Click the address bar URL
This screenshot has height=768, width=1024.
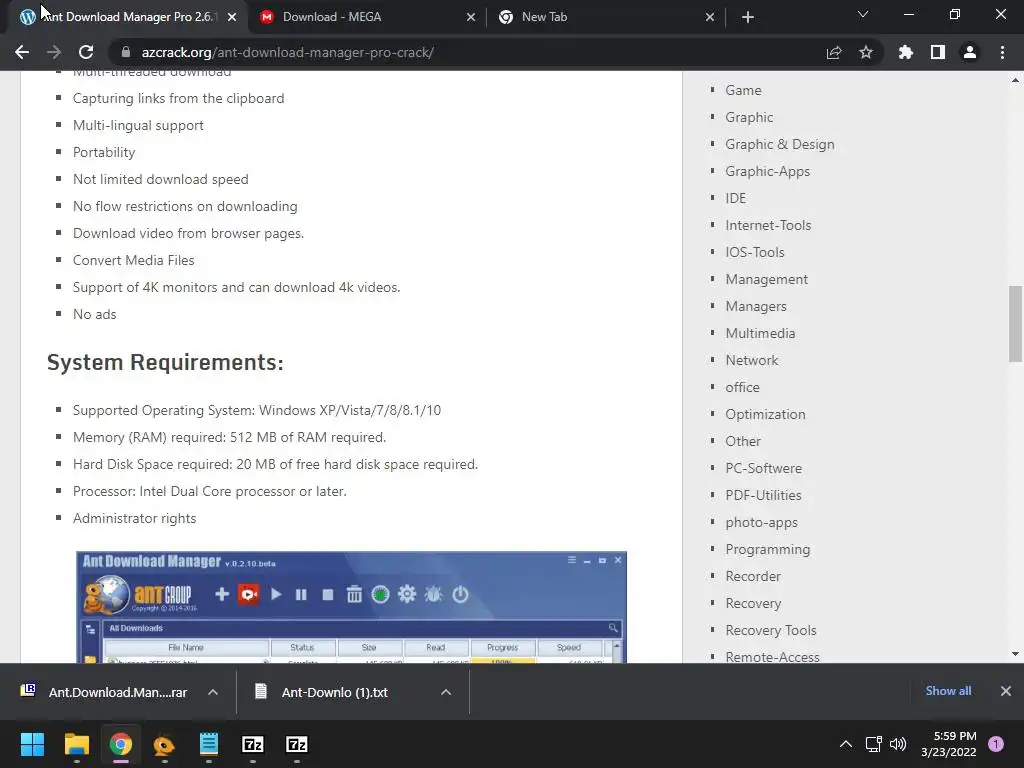[x=287, y=52]
